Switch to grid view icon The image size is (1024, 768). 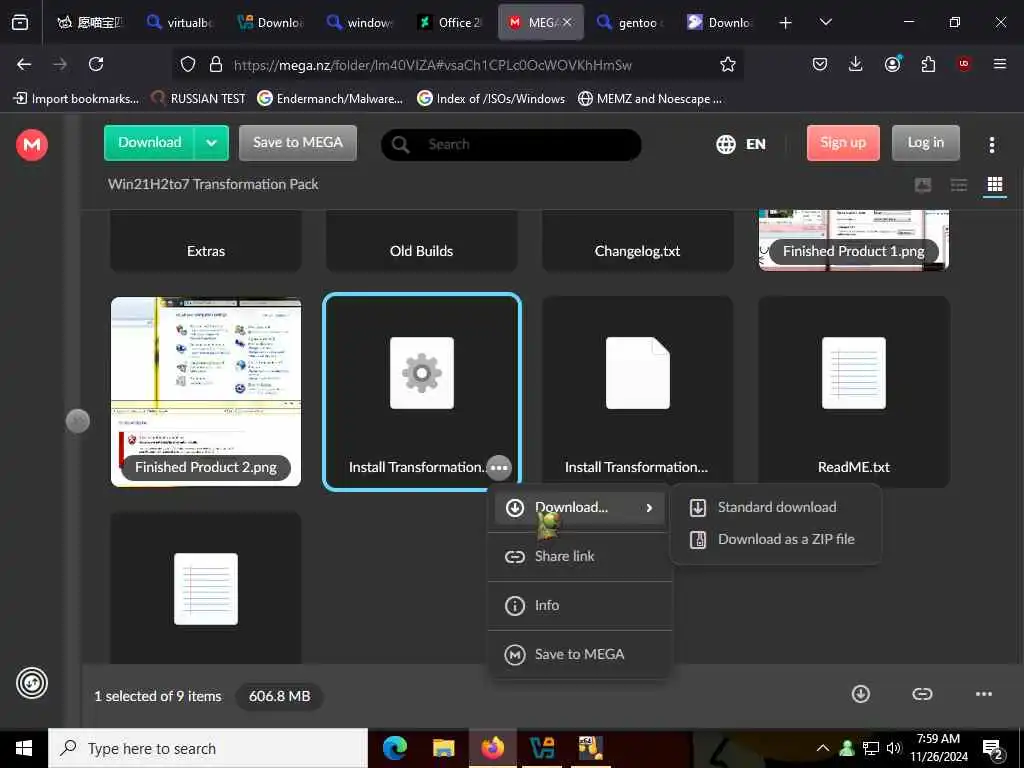click(x=995, y=185)
